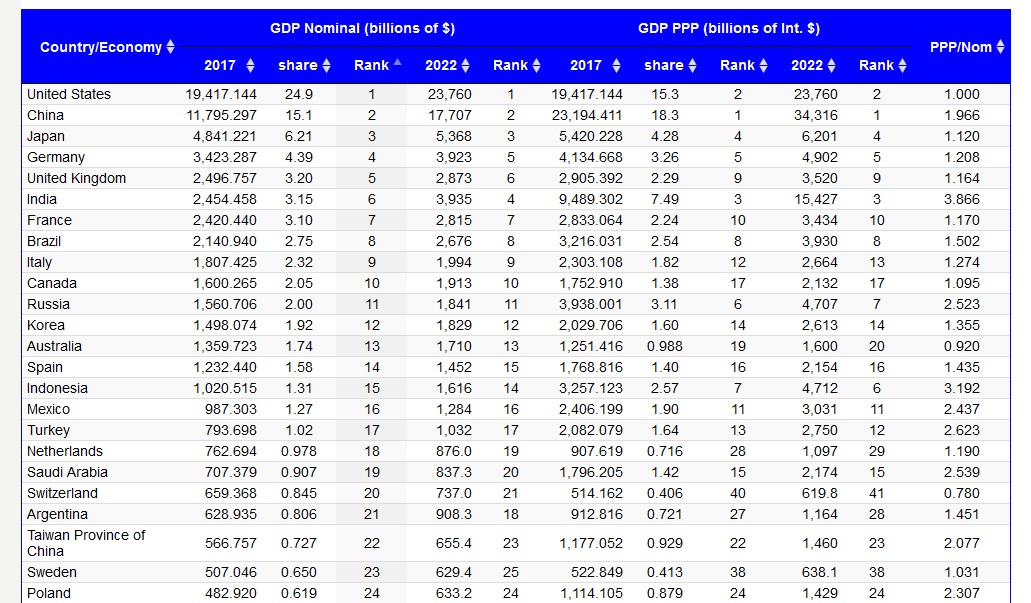This screenshot has width=1031, height=603.
Task: Click Sweden PPP 2022 value 638.1
Action: pos(819,573)
